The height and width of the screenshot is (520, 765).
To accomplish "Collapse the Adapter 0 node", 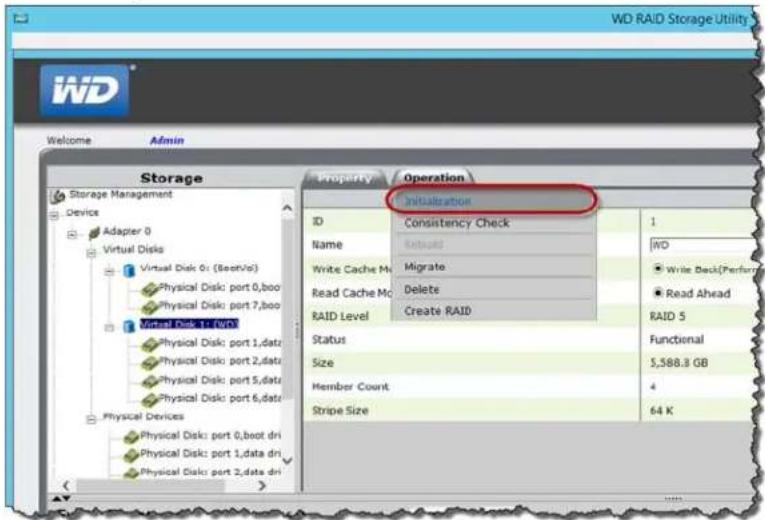I will point(72,235).
